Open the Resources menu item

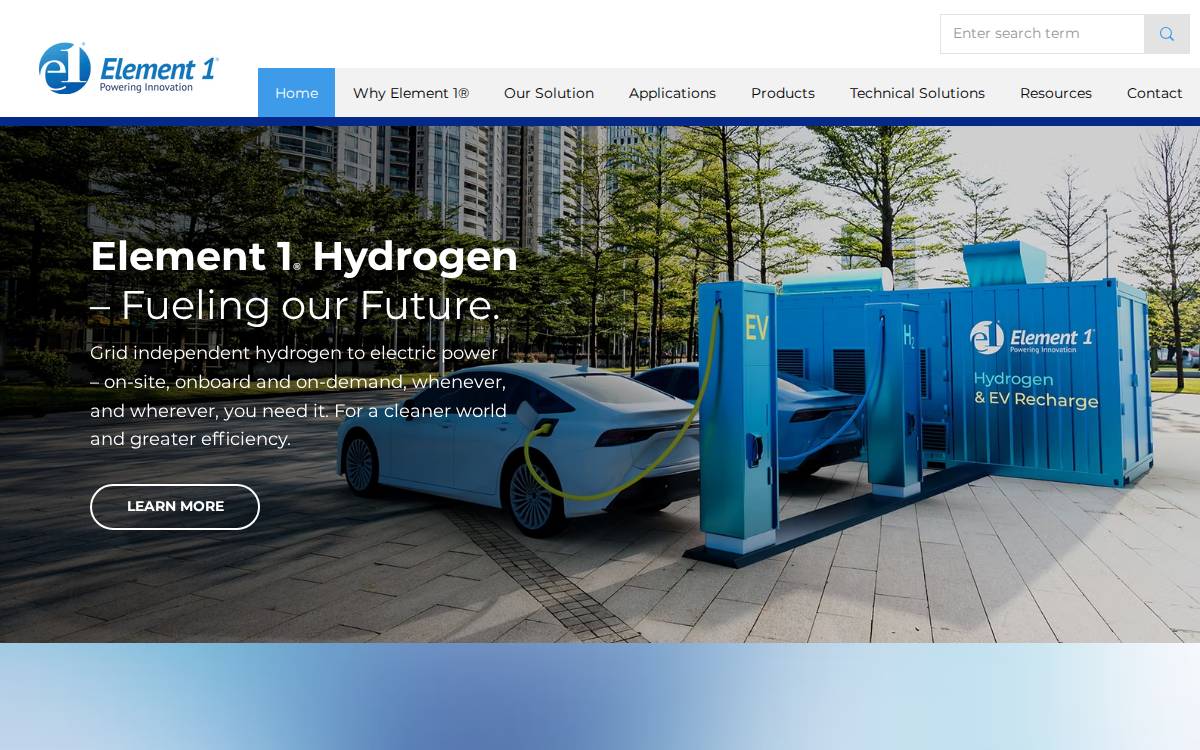click(x=1056, y=93)
